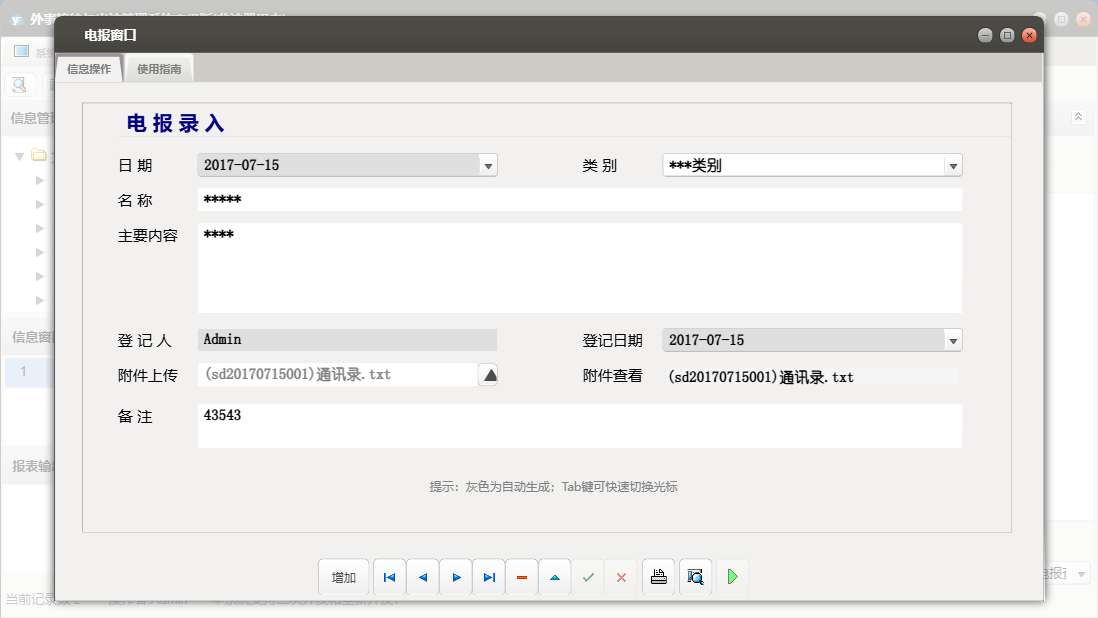
Task: Open attachment 通讯录.txt in 附件查看
Action: click(x=760, y=378)
